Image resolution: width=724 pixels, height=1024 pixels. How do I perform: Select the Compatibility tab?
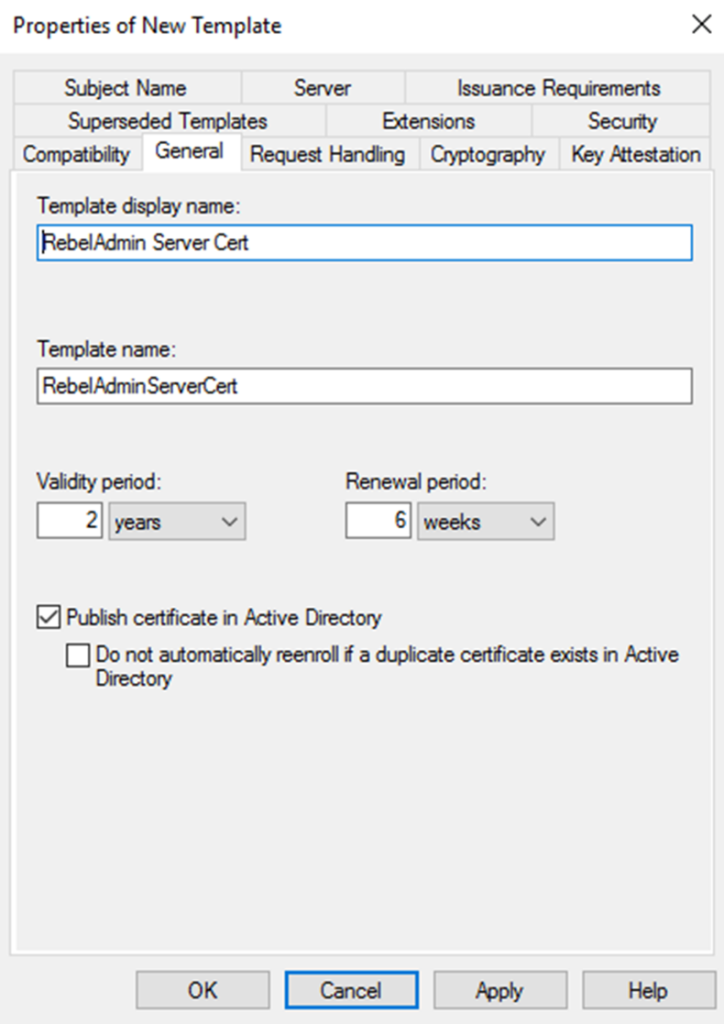[x=76, y=154]
